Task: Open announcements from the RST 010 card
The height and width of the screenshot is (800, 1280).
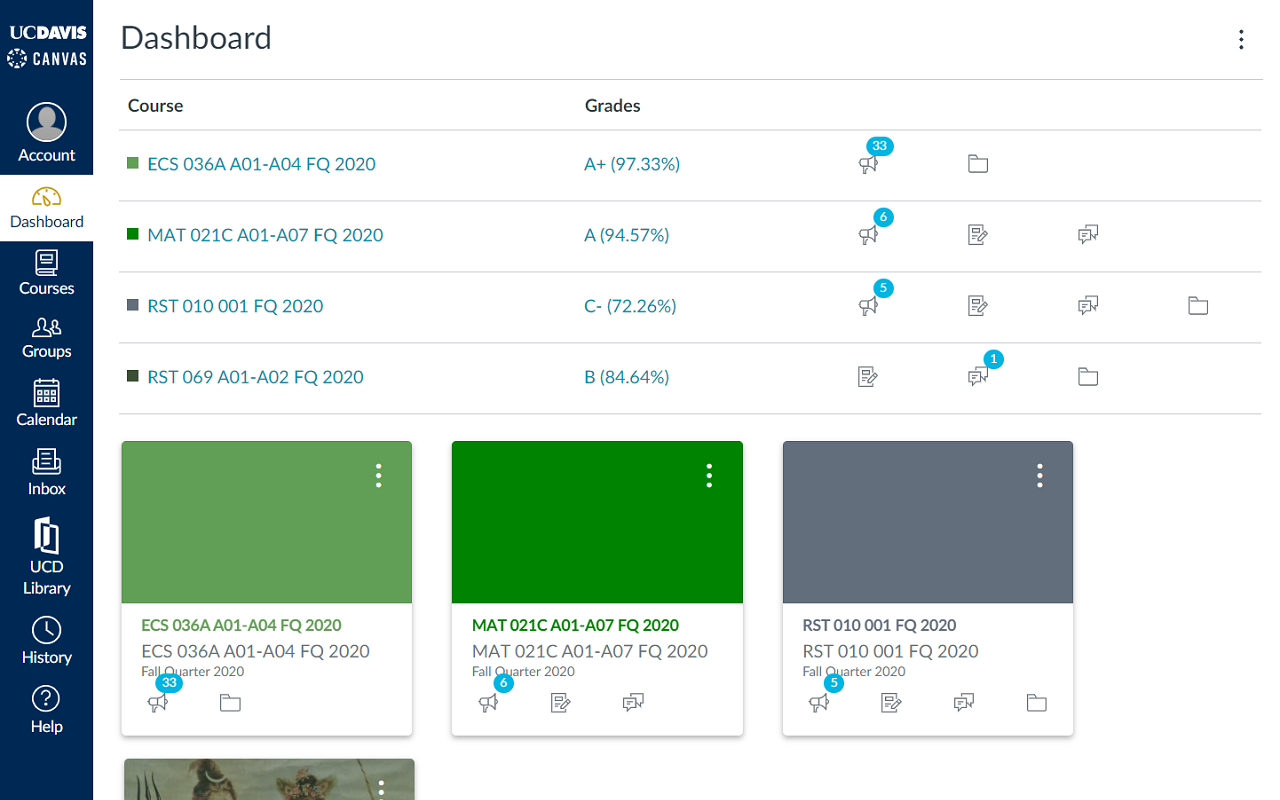Action: 820,703
